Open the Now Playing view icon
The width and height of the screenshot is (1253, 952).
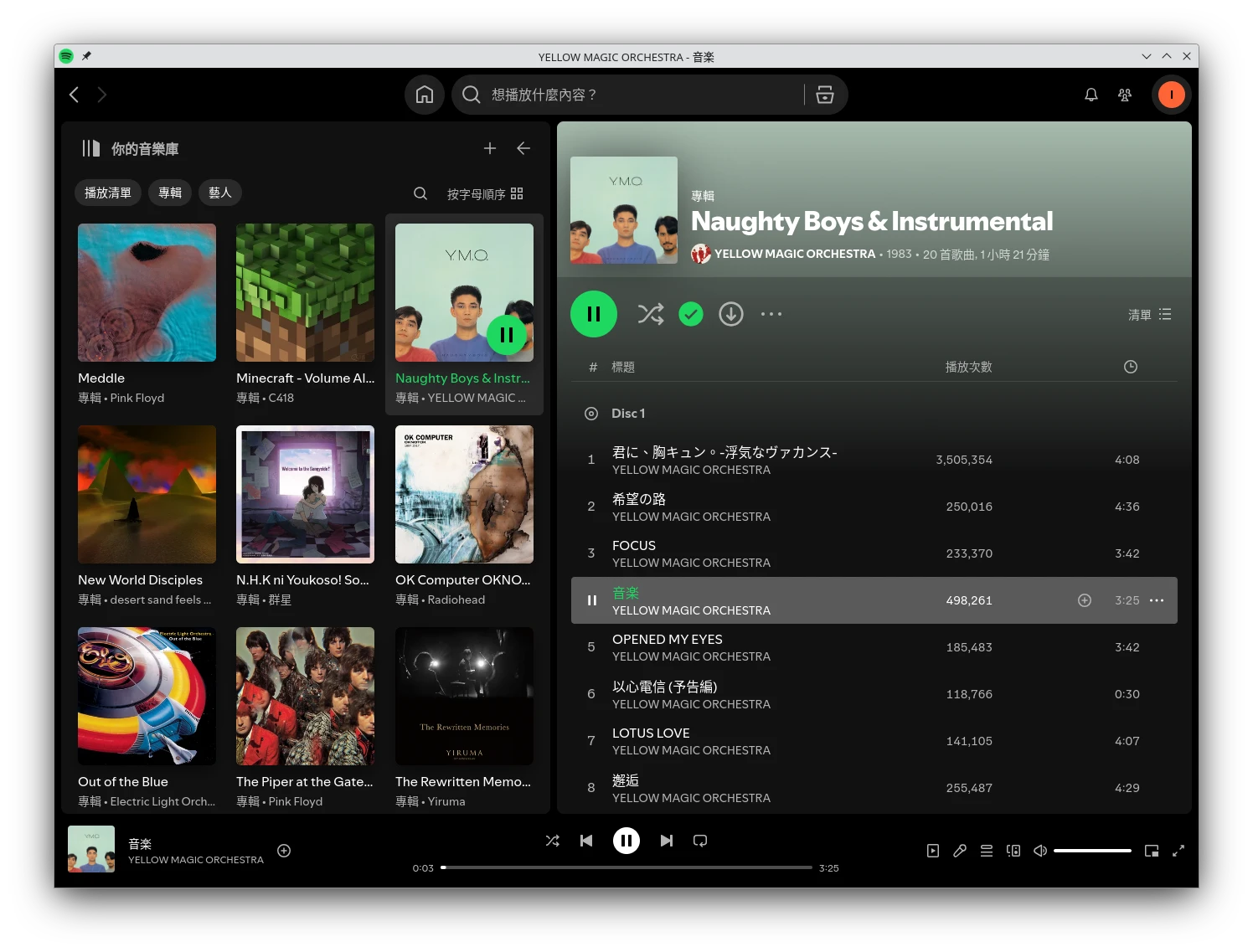[x=933, y=851]
